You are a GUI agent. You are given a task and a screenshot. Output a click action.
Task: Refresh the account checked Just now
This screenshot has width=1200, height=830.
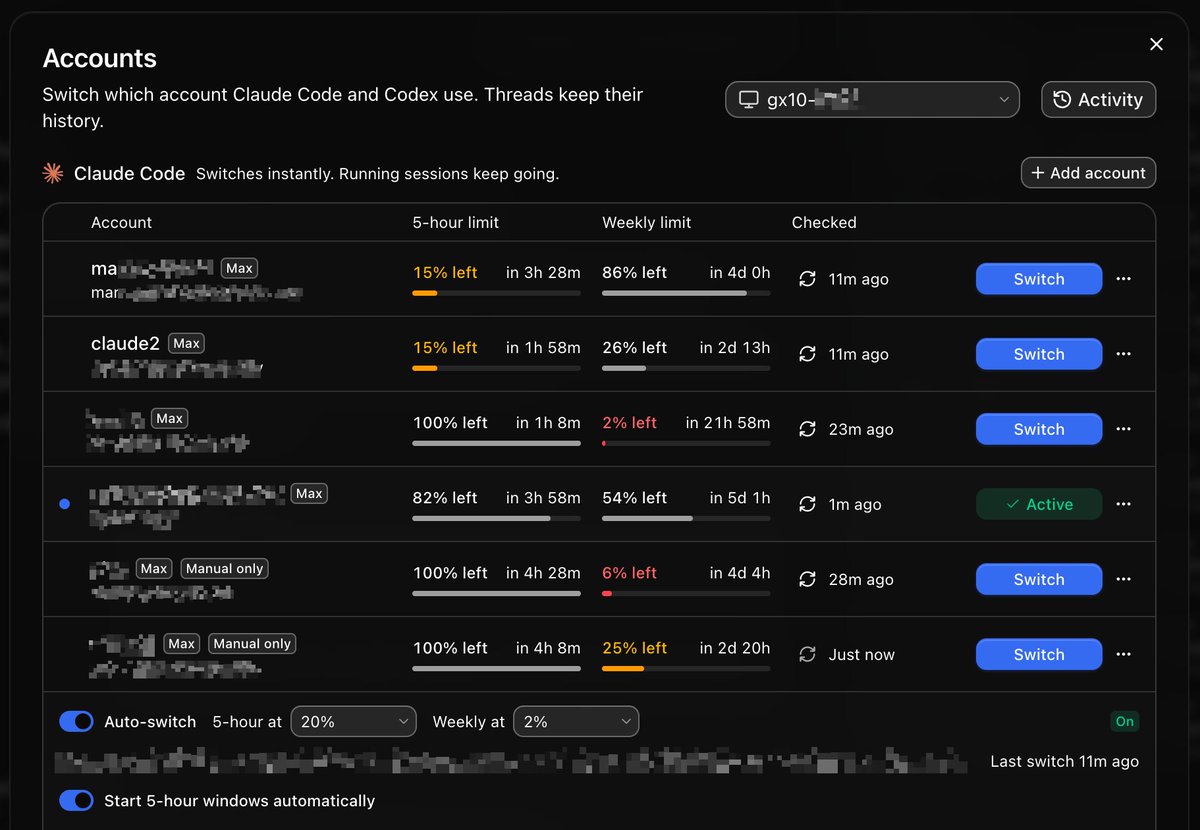pos(807,654)
